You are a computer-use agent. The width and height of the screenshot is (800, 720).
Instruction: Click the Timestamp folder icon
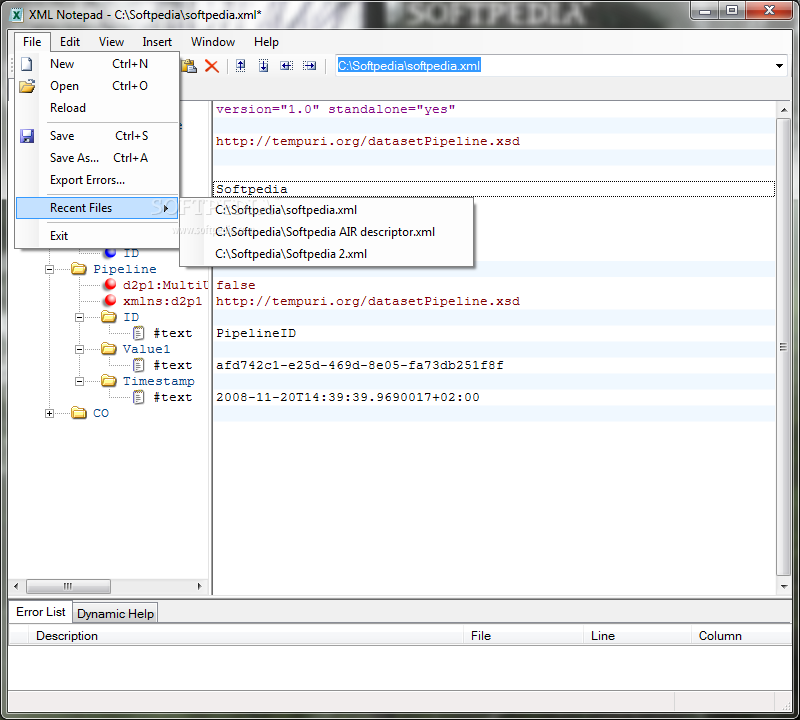pyautogui.click(x=109, y=381)
